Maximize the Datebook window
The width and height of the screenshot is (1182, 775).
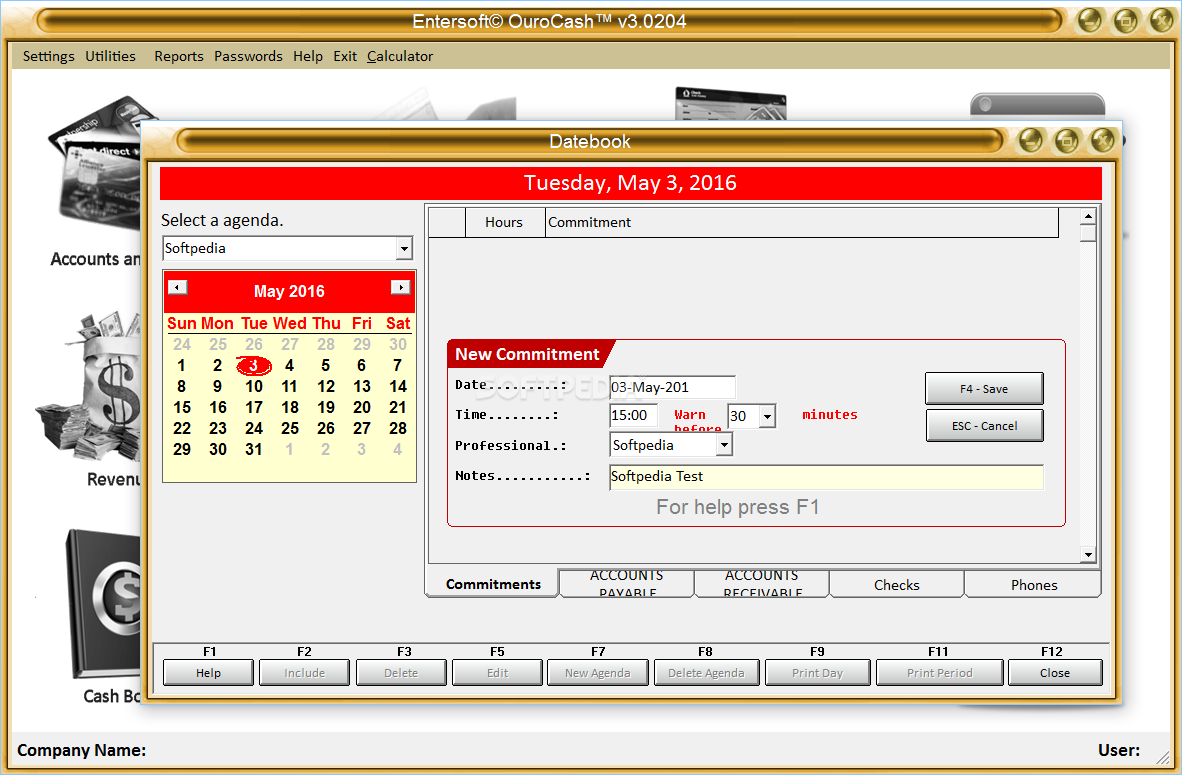(x=1067, y=140)
